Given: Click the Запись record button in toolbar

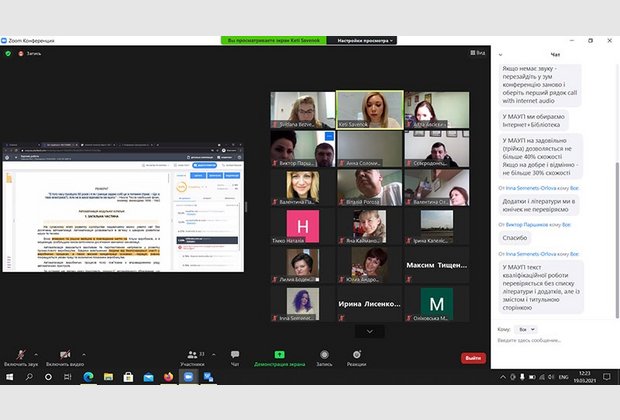Looking at the screenshot, I should coord(324,358).
